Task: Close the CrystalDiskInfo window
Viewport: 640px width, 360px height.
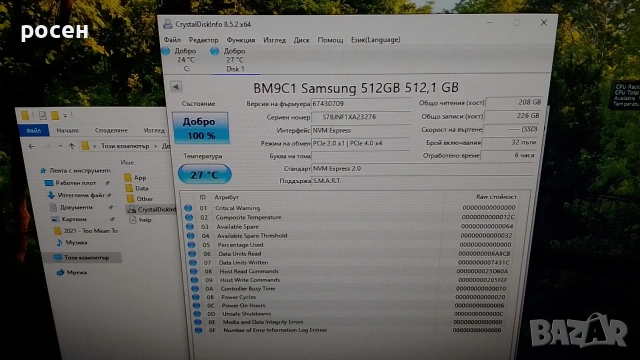Action: point(544,23)
